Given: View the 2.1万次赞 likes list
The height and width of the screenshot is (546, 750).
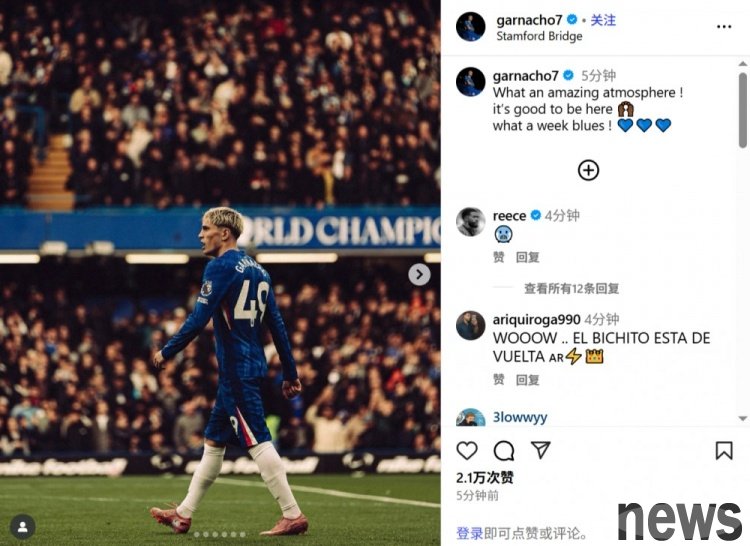Looking at the screenshot, I should point(485,478).
